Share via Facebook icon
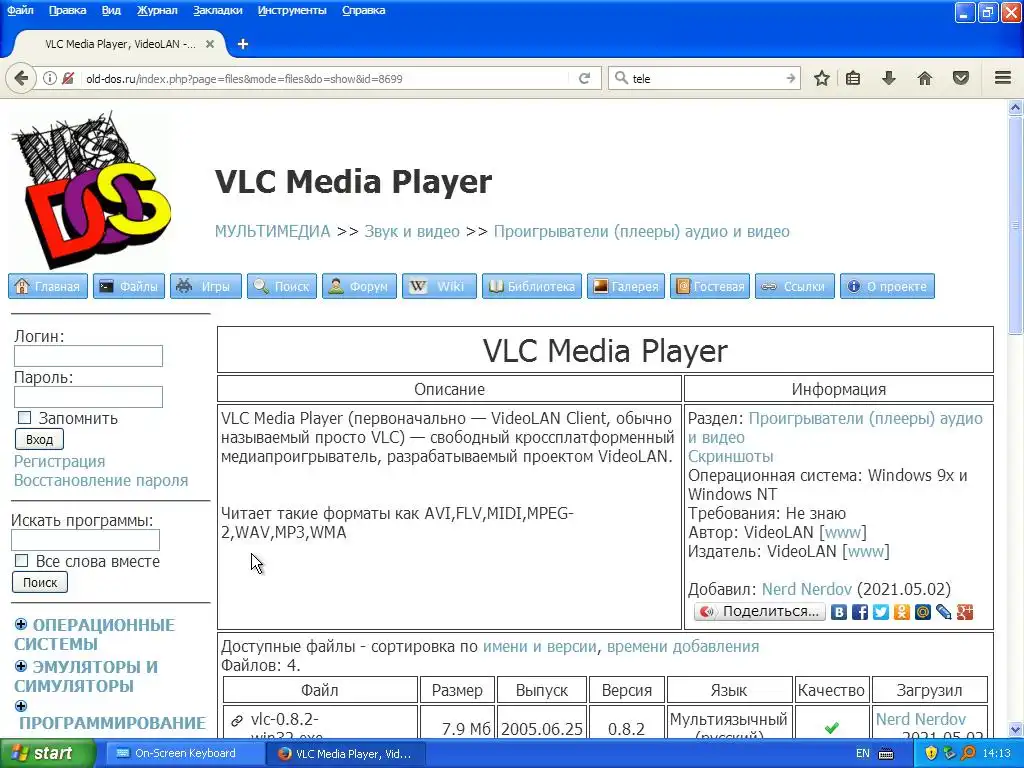1024x768 pixels. (860, 612)
